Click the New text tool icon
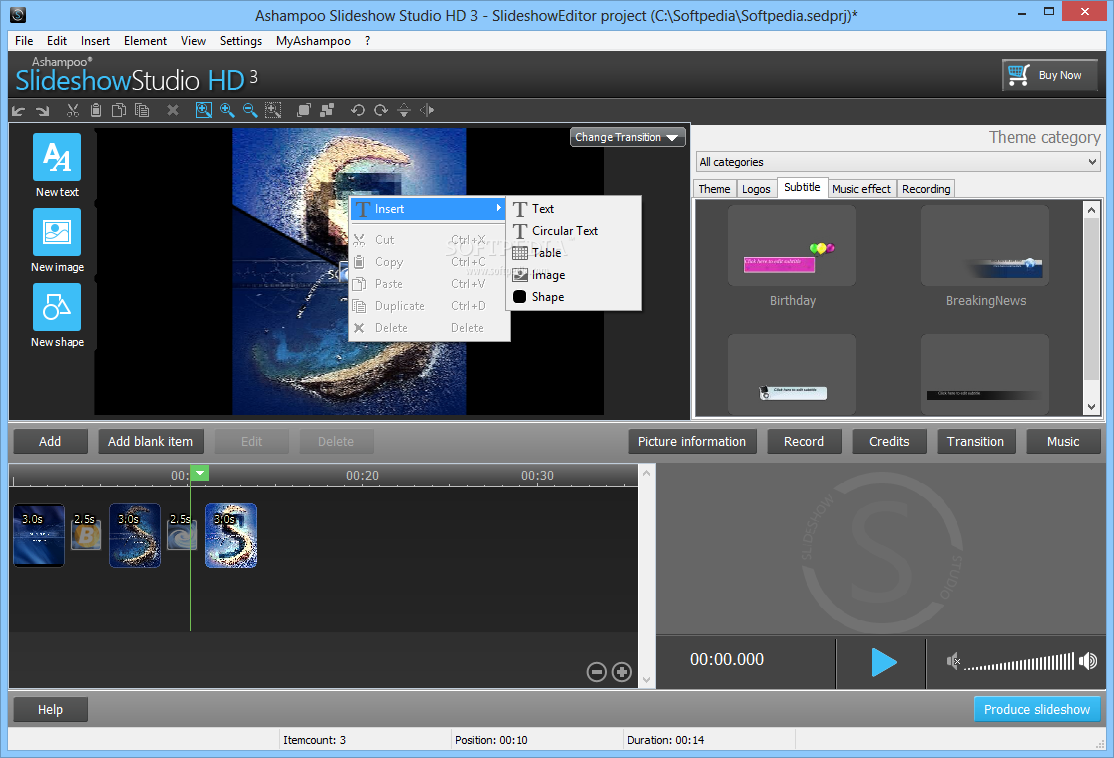This screenshot has height=758, width=1114. click(x=57, y=157)
